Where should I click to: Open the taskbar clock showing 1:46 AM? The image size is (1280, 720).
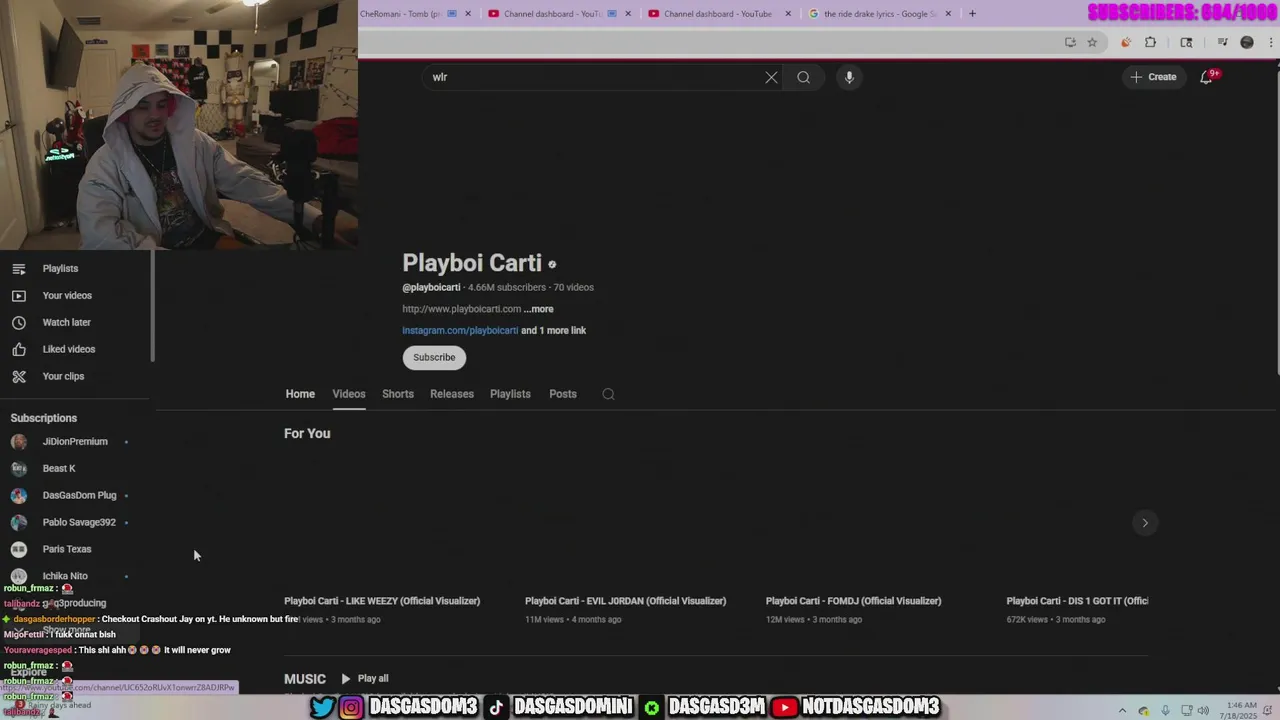pos(1239,711)
